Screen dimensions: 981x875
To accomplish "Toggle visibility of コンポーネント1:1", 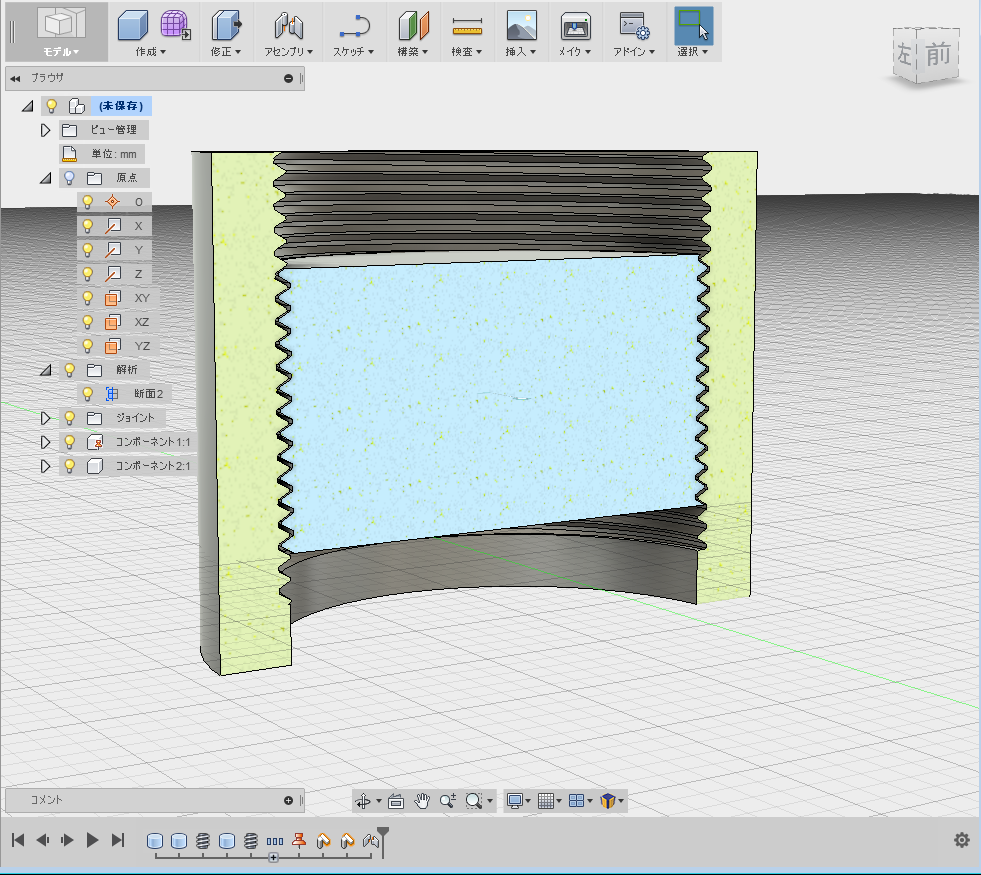I will 70,441.
